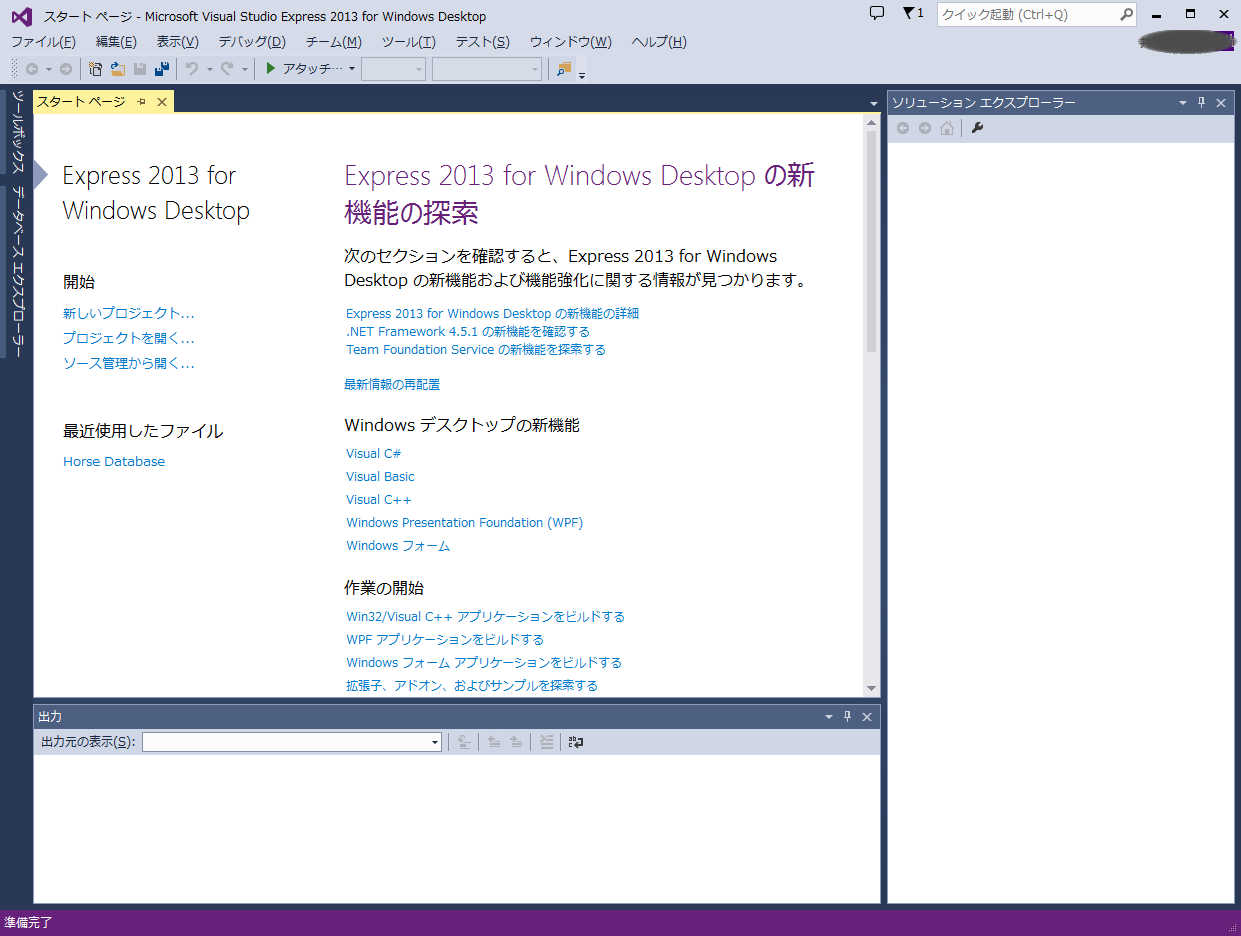The width and height of the screenshot is (1241, 936).
Task: Click the ソース管理から開く... link
Action: [x=129, y=363]
